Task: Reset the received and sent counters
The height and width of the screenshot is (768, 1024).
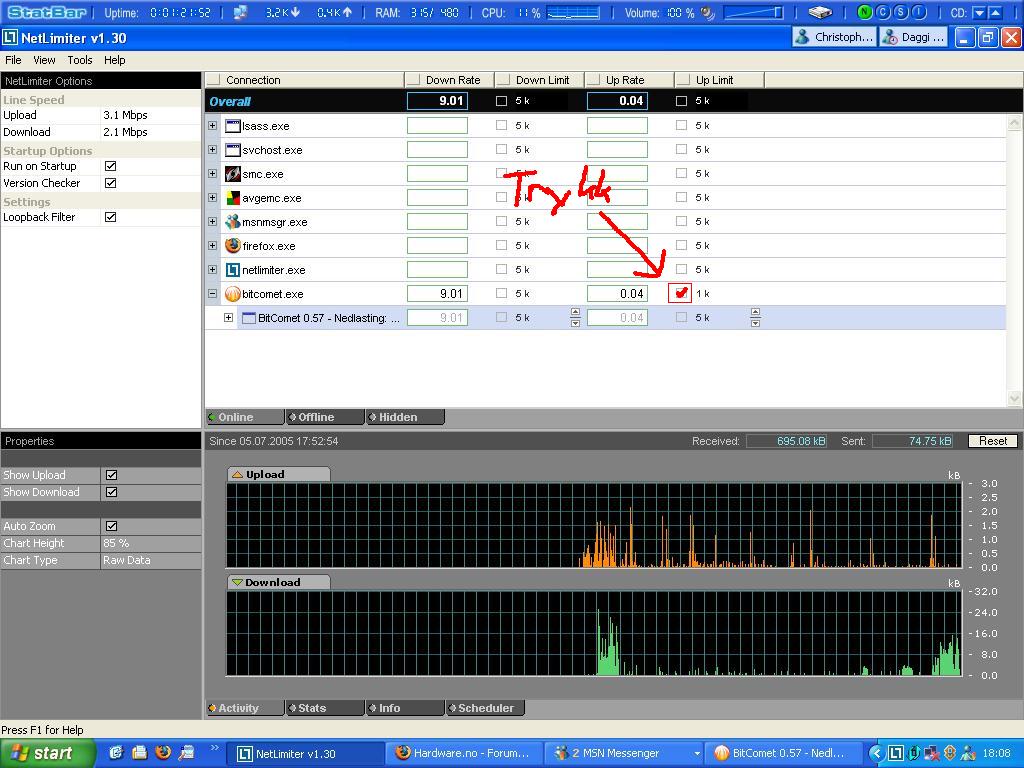Action: 993,441
